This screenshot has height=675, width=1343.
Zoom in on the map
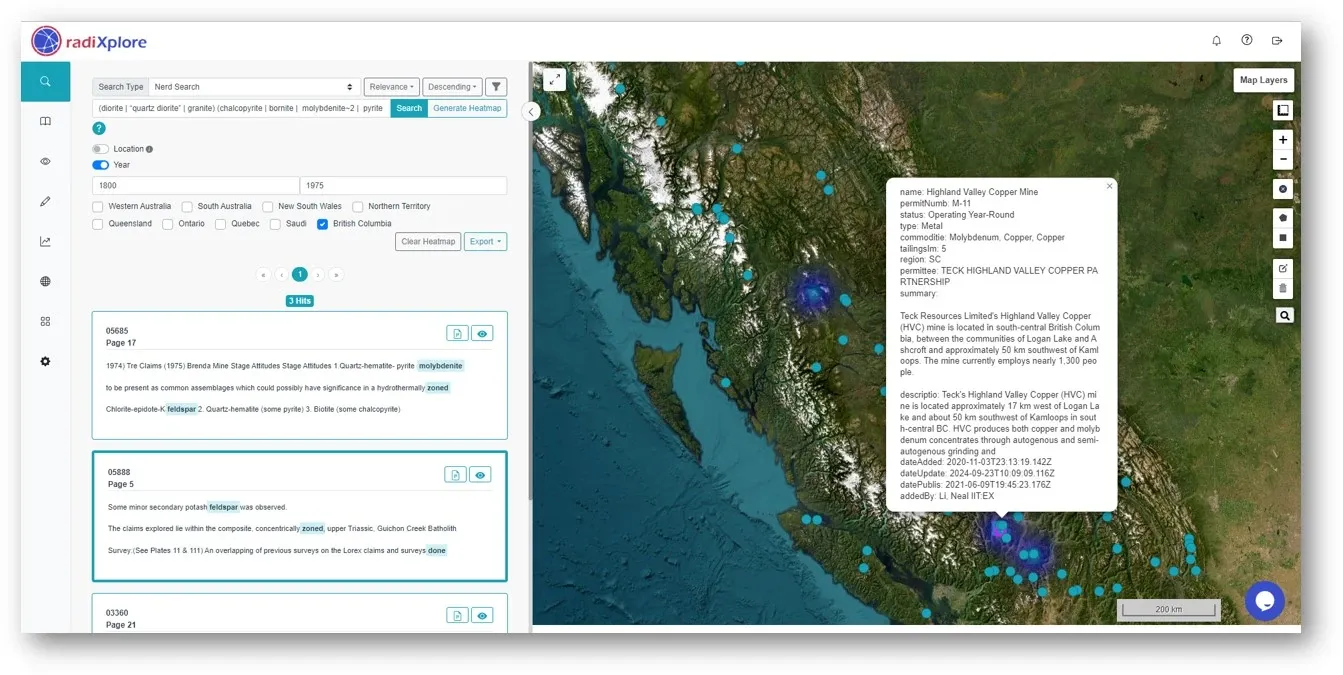[x=1284, y=139]
